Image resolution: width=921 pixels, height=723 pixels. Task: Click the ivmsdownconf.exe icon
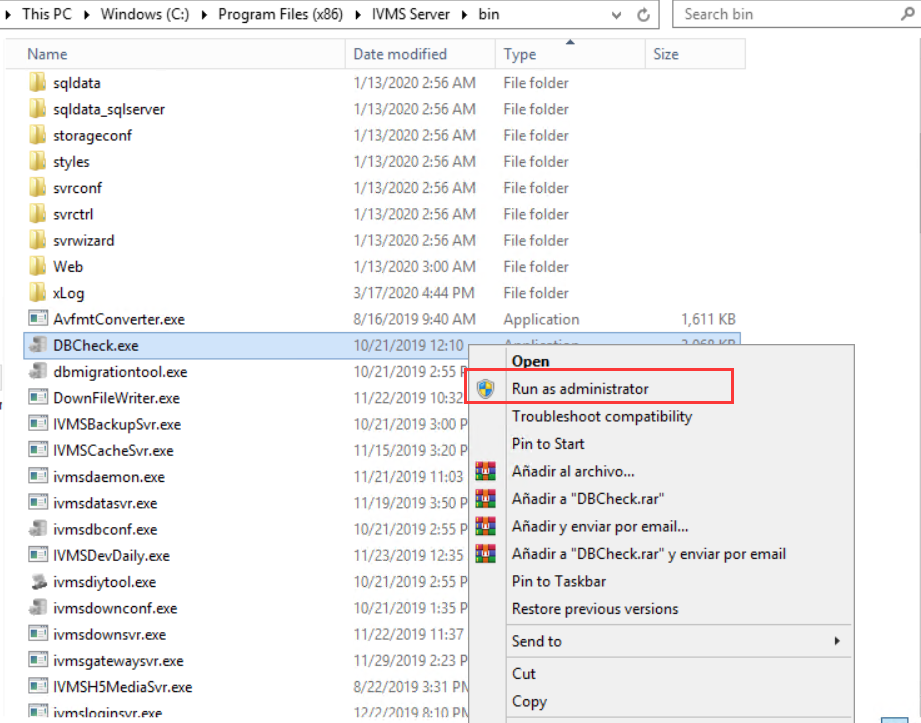pyautogui.click(x=38, y=607)
